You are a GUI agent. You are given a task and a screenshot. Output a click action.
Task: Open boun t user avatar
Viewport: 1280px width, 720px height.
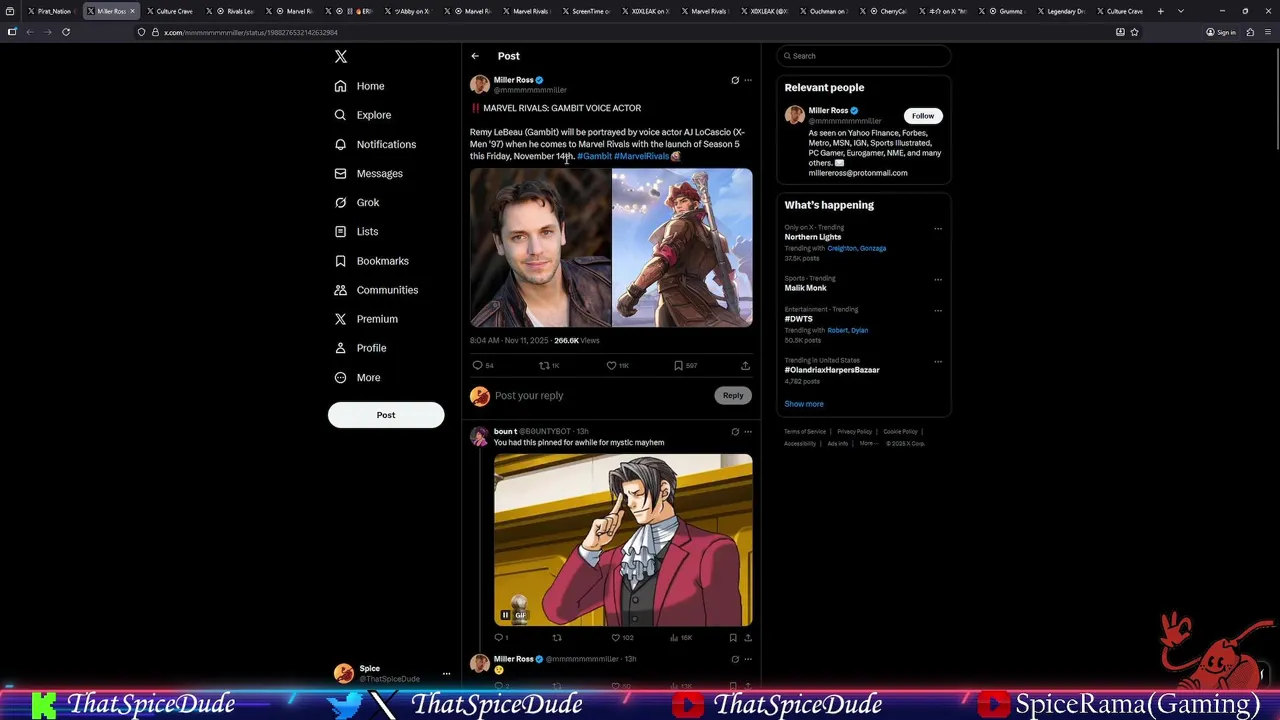[480, 437]
